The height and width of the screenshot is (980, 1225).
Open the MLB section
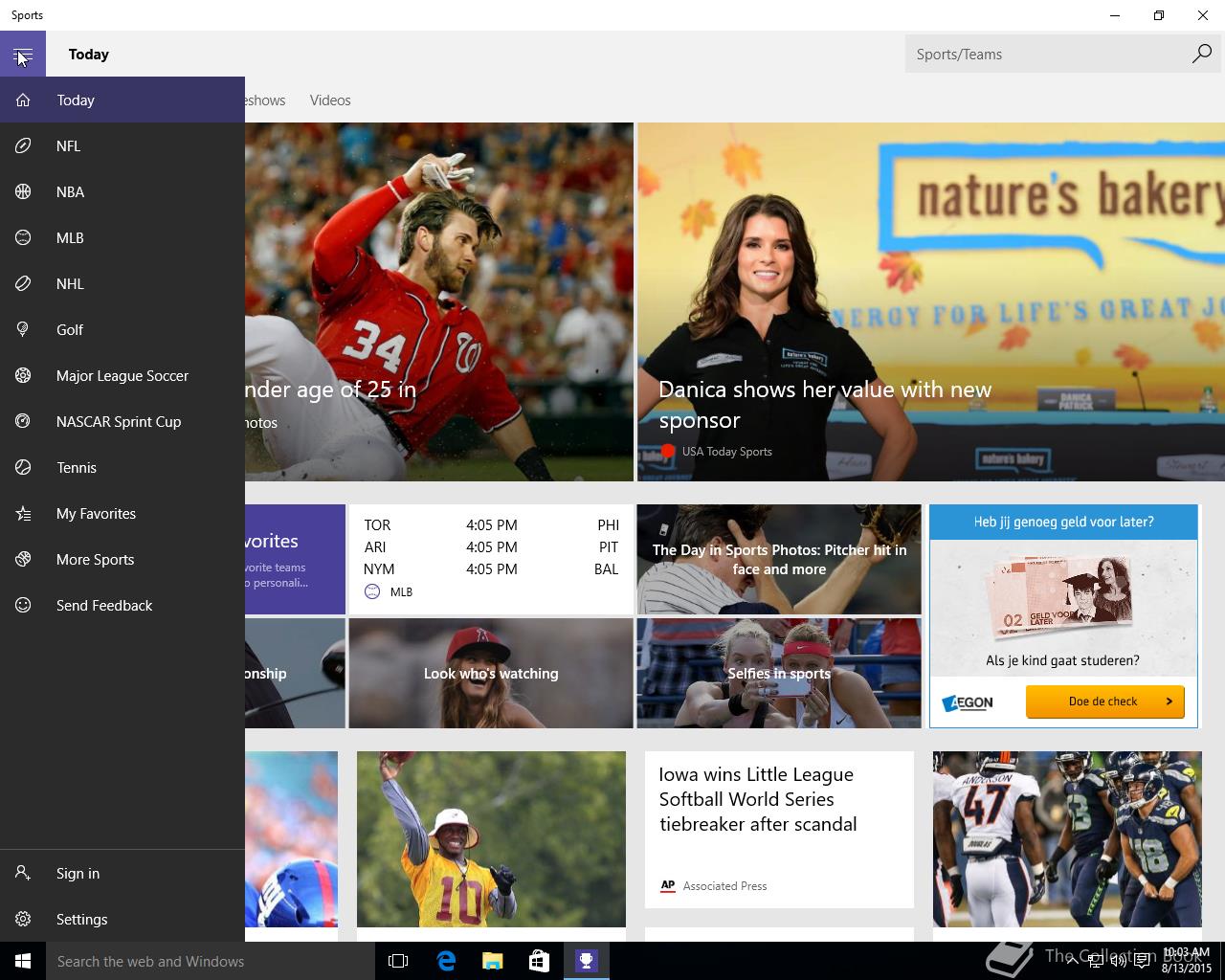point(122,237)
